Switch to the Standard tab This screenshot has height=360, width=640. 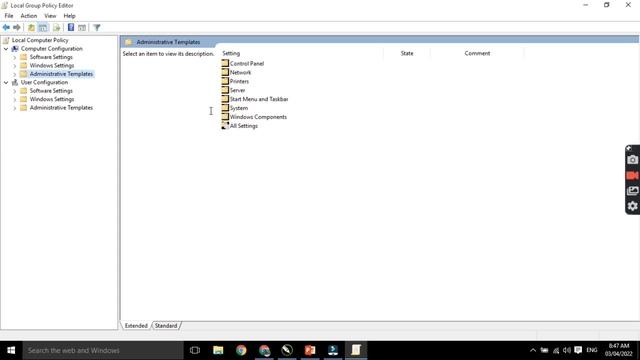coord(166,326)
